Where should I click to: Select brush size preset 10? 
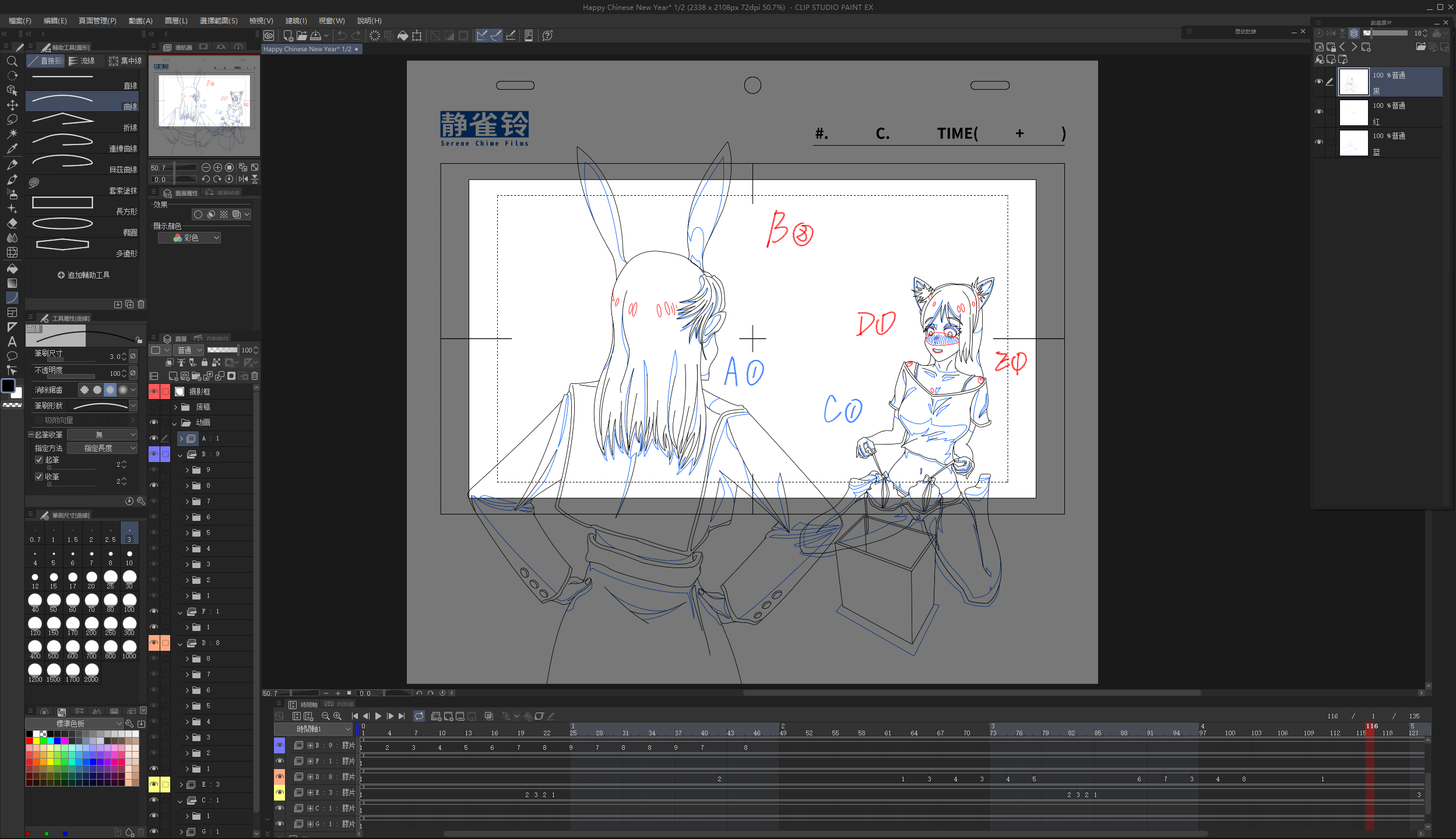[129, 557]
